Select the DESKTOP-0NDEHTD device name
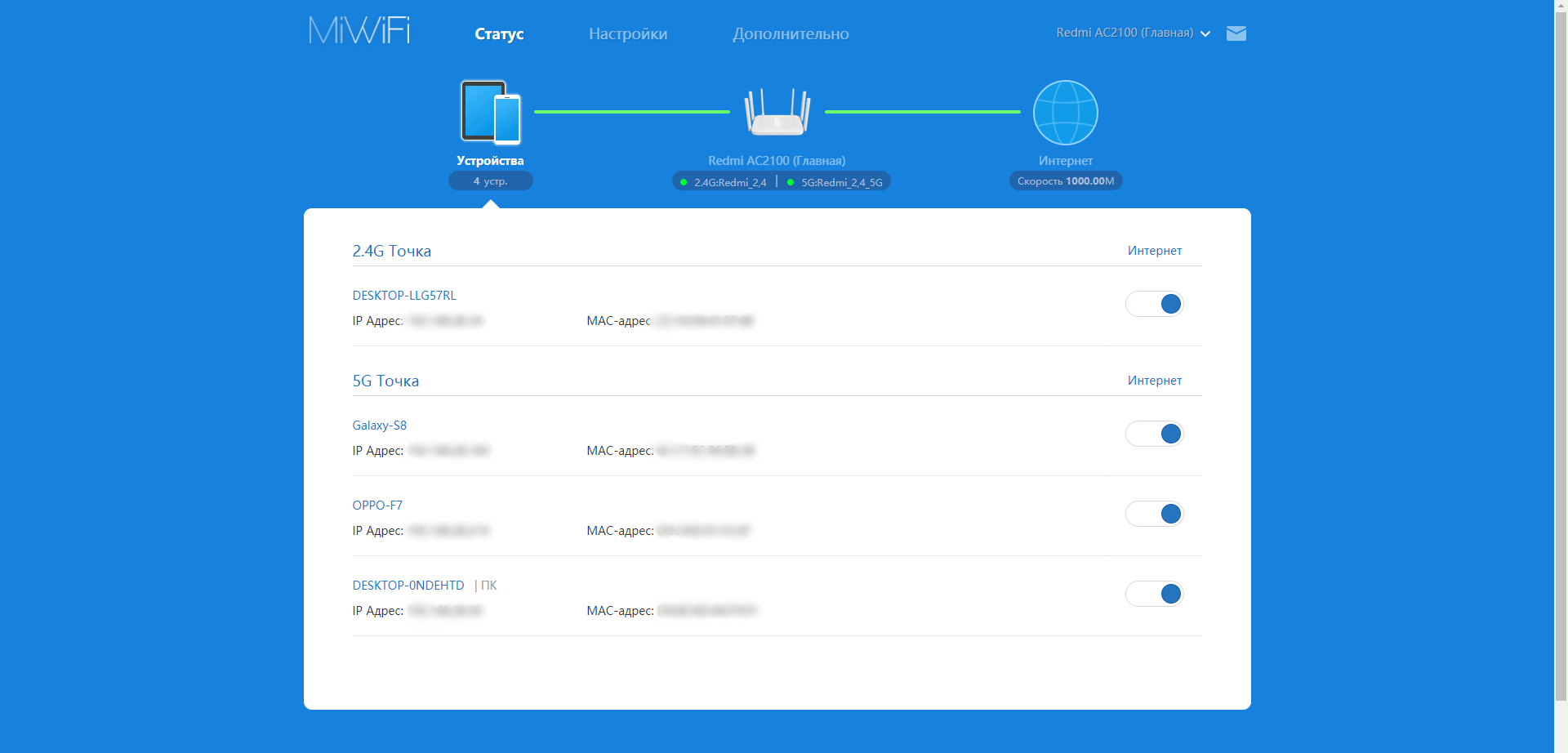Viewport: 1568px width, 753px height. click(408, 586)
